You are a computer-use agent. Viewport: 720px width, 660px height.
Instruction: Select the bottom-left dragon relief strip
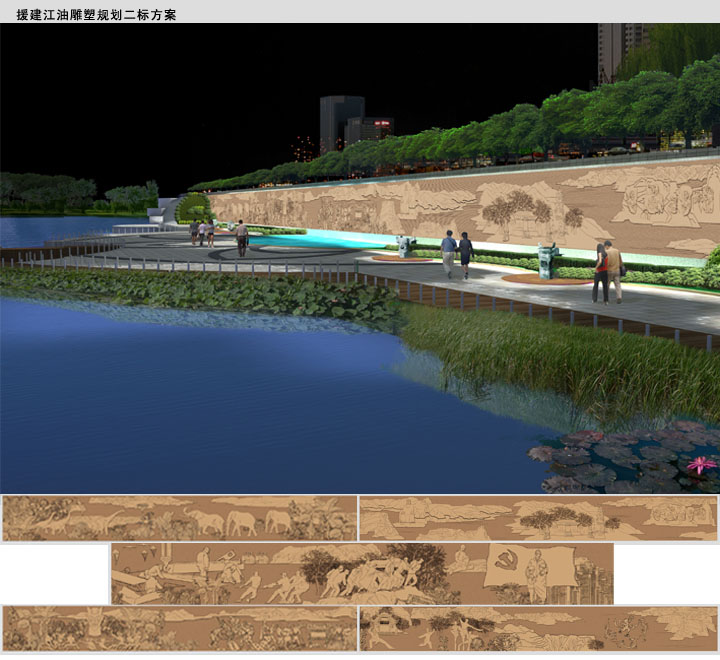tap(180, 628)
